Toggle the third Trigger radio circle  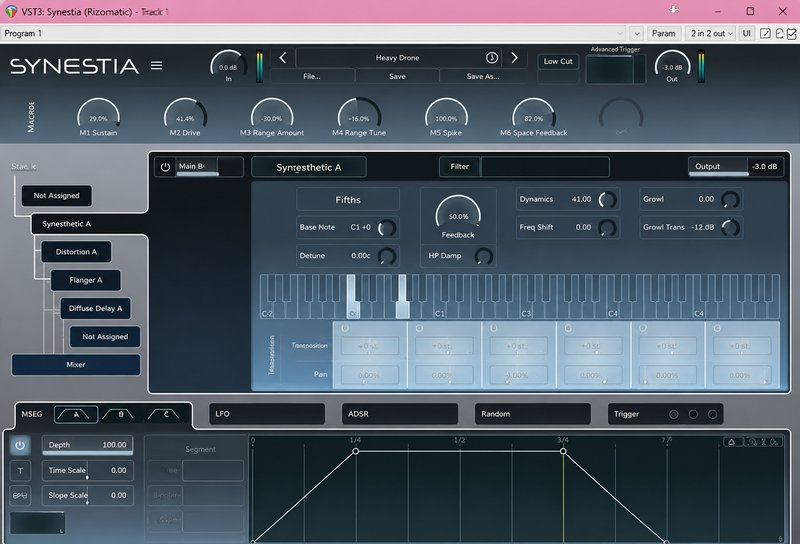(x=712, y=414)
